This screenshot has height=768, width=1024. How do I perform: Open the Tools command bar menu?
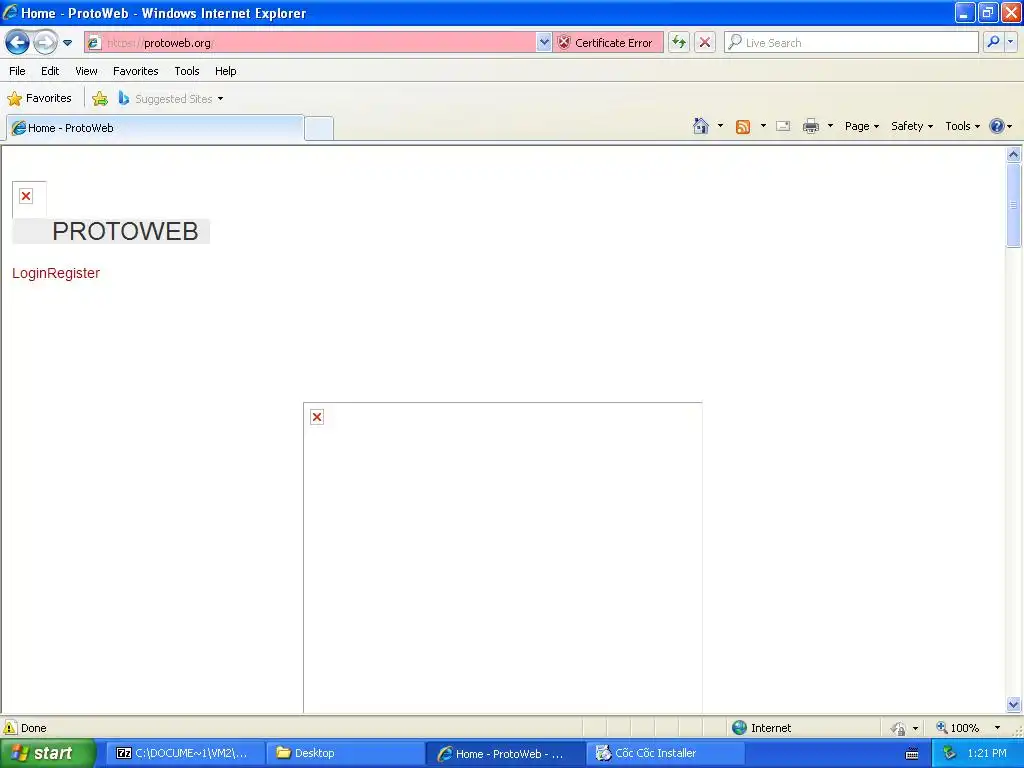click(963, 126)
